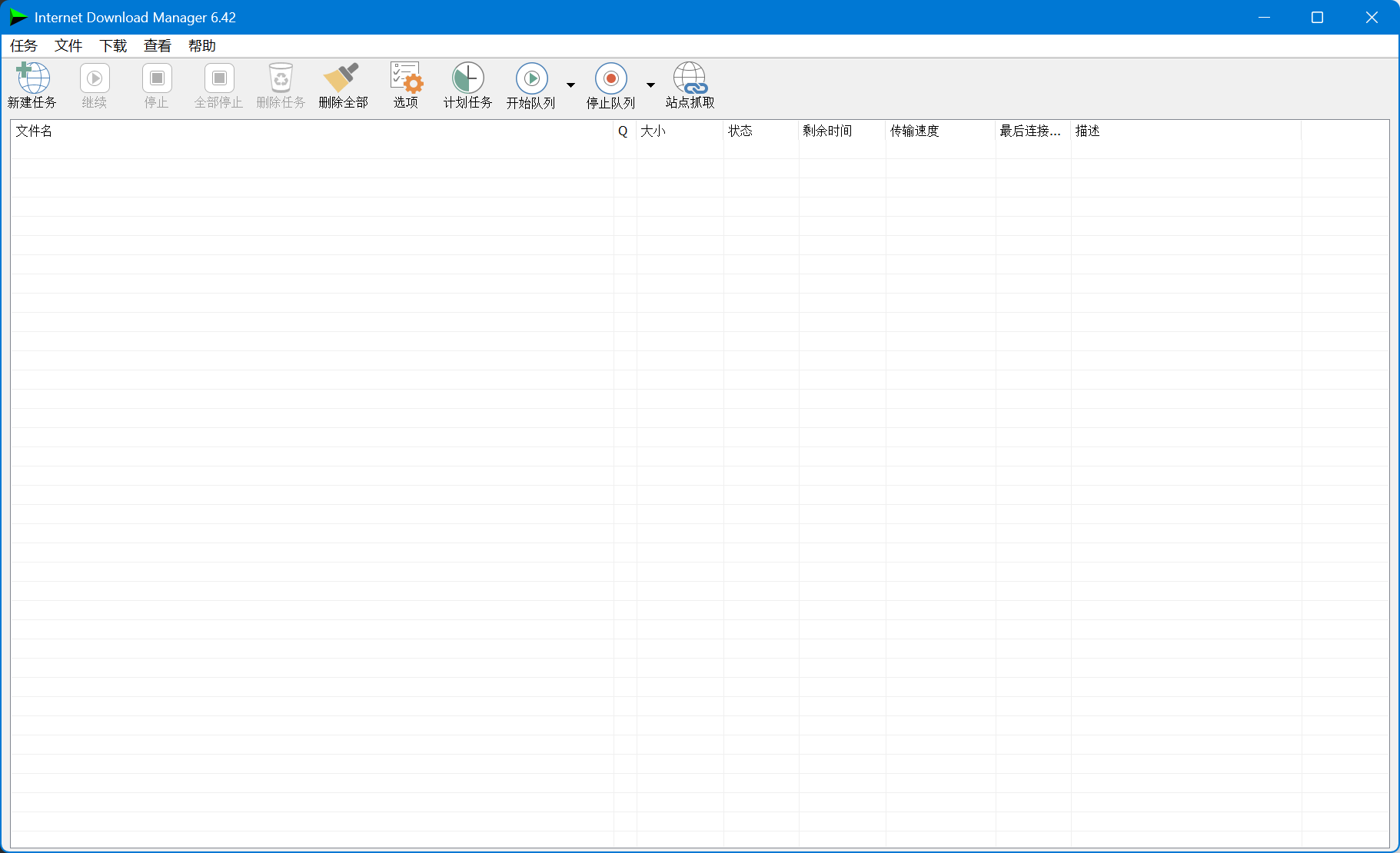This screenshot has width=1400, height=853.
Task: Sort by the 描述 column header
Action: 1186,131
